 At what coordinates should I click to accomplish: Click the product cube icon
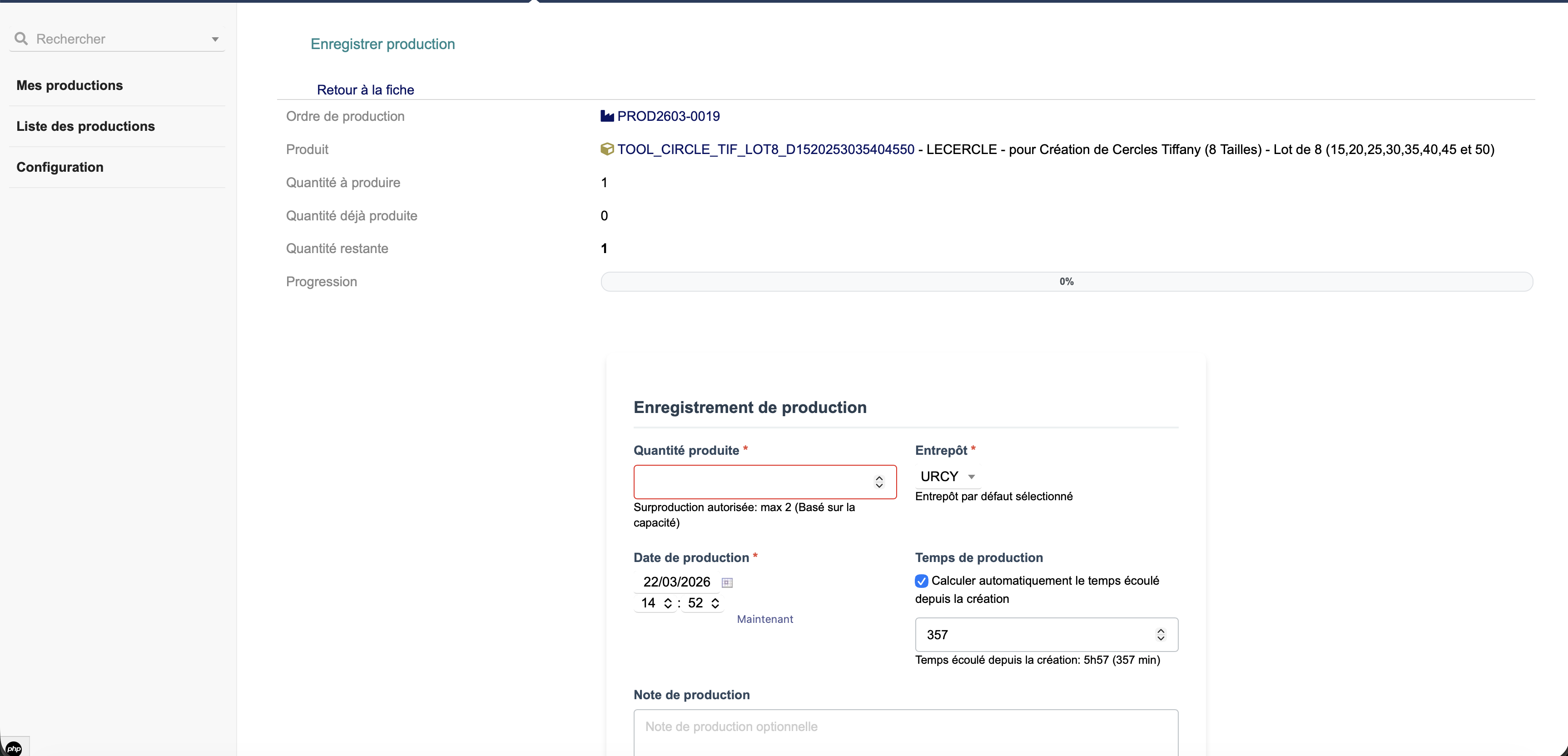(x=607, y=149)
